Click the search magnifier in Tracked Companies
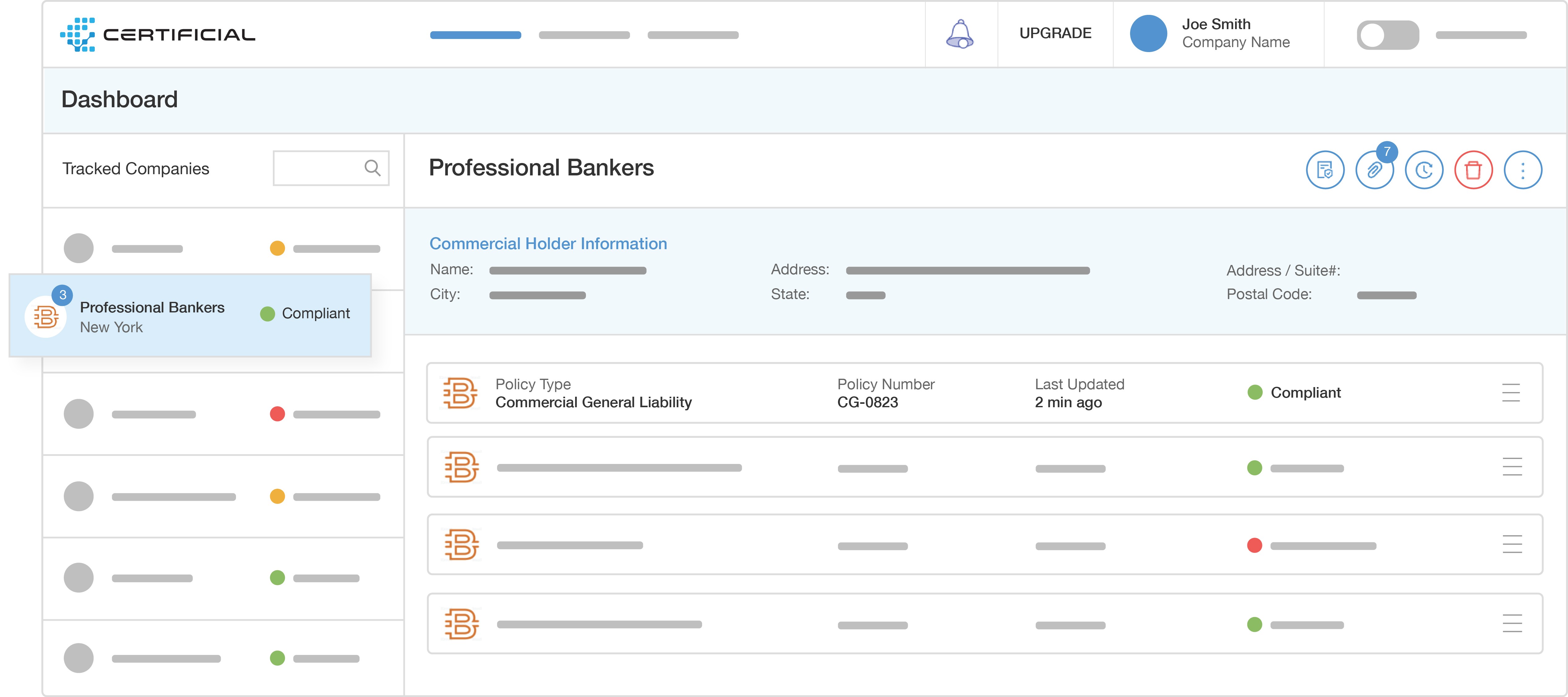 pyautogui.click(x=373, y=168)
